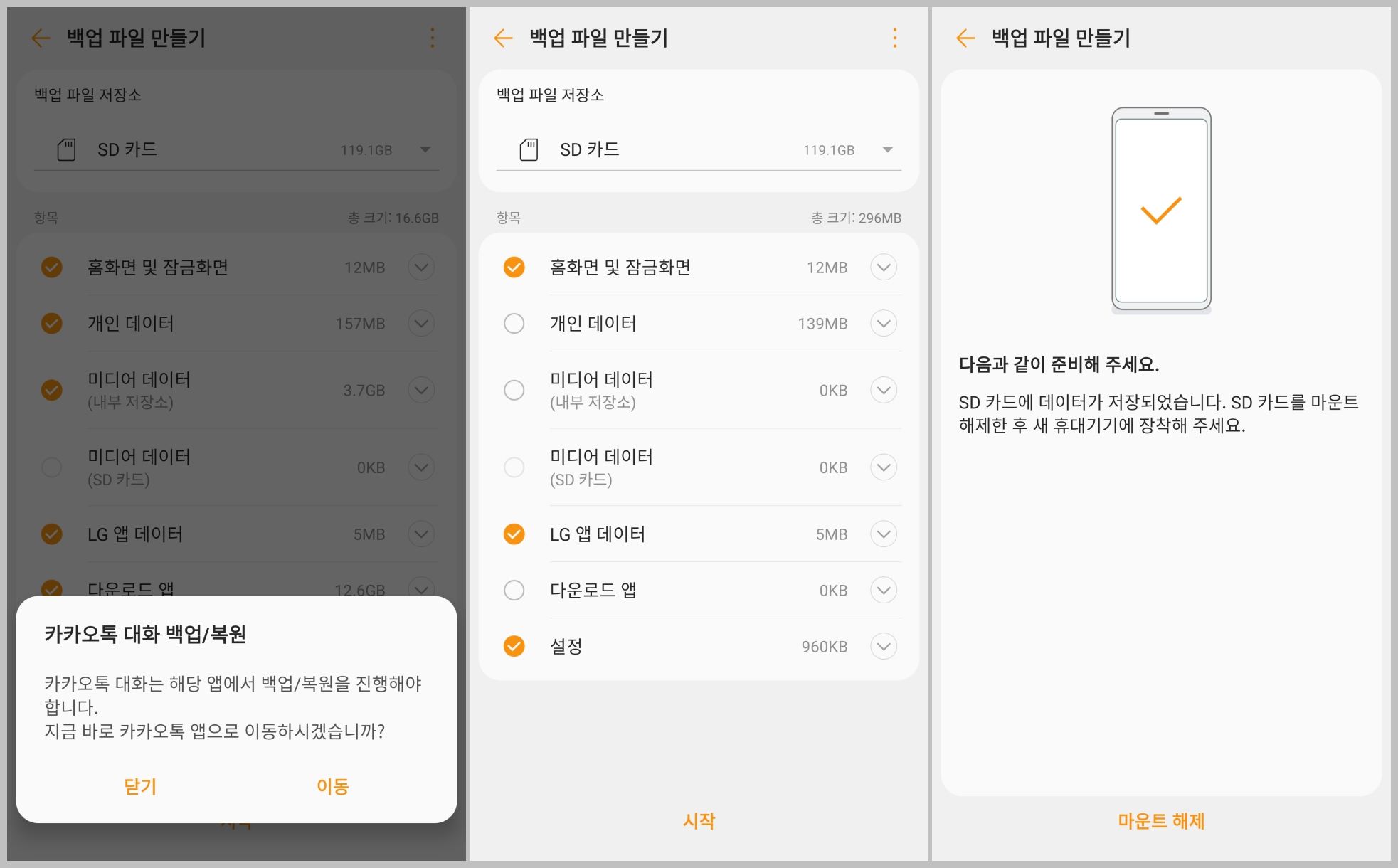The image size is (1398, 868).
Task: Tap the phone checkmark illustration
Action: coord(1161,210)
